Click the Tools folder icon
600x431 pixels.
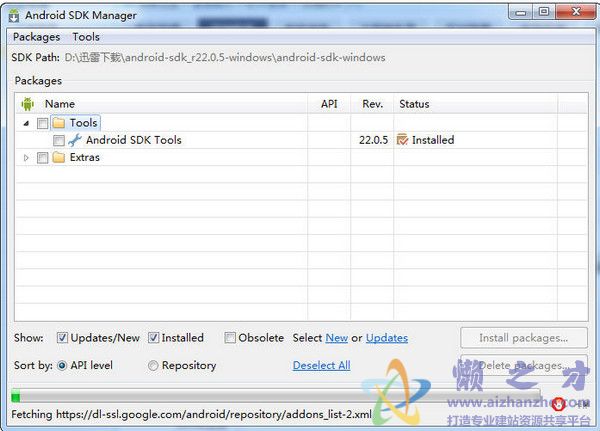point(59,123)
